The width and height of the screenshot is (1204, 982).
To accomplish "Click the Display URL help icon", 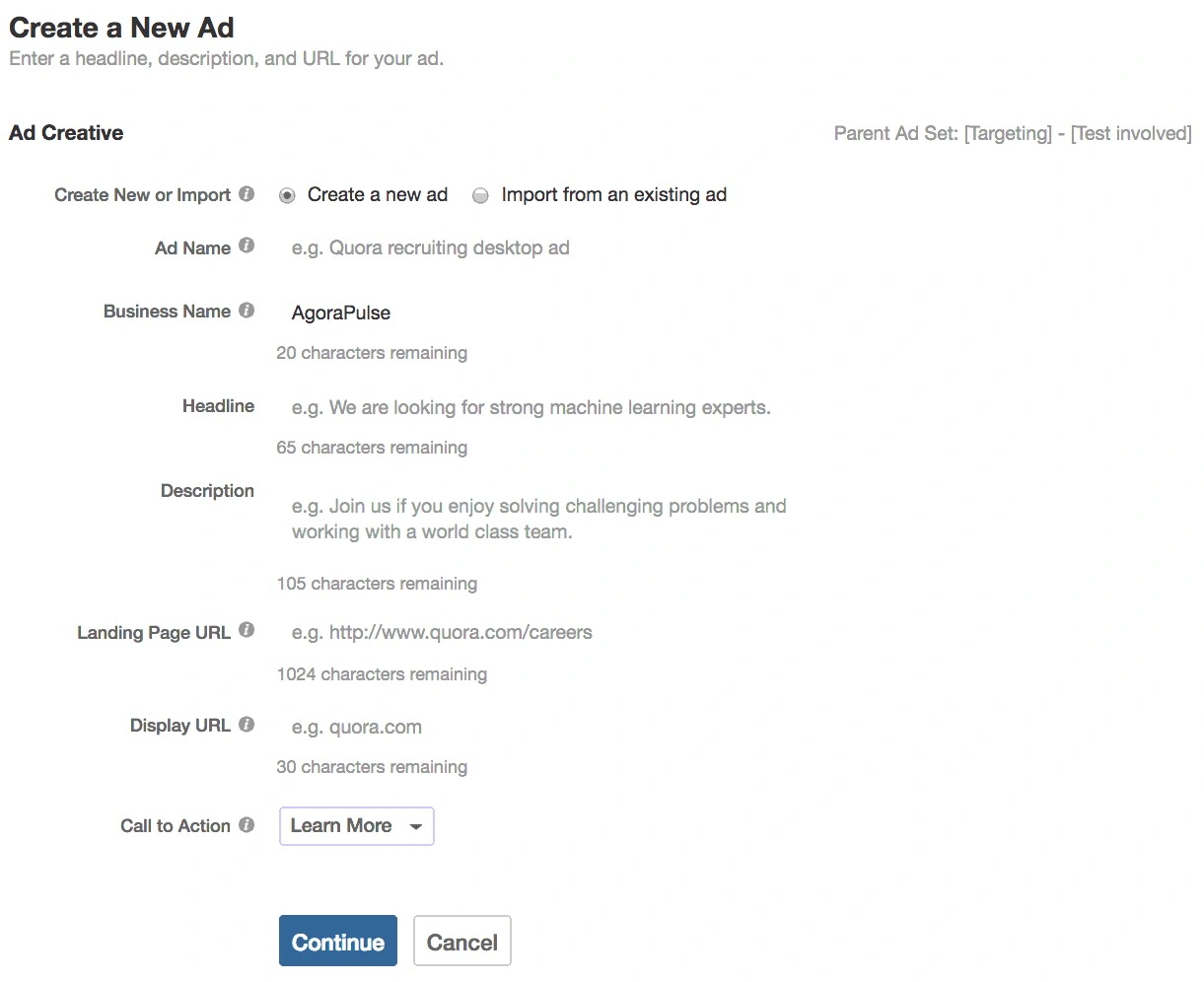I will coord(246,724).
